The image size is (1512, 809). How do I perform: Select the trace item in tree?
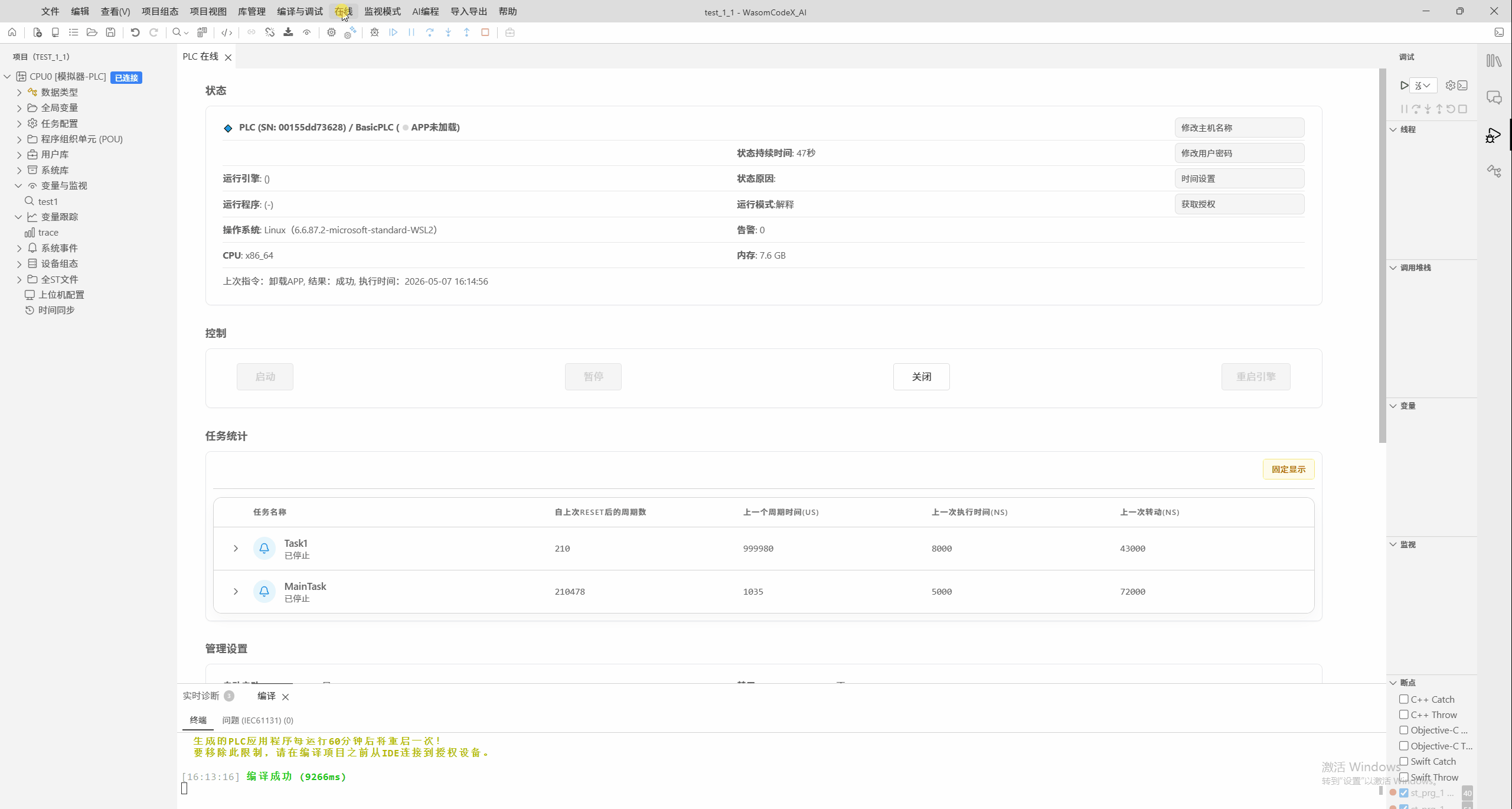48,233
